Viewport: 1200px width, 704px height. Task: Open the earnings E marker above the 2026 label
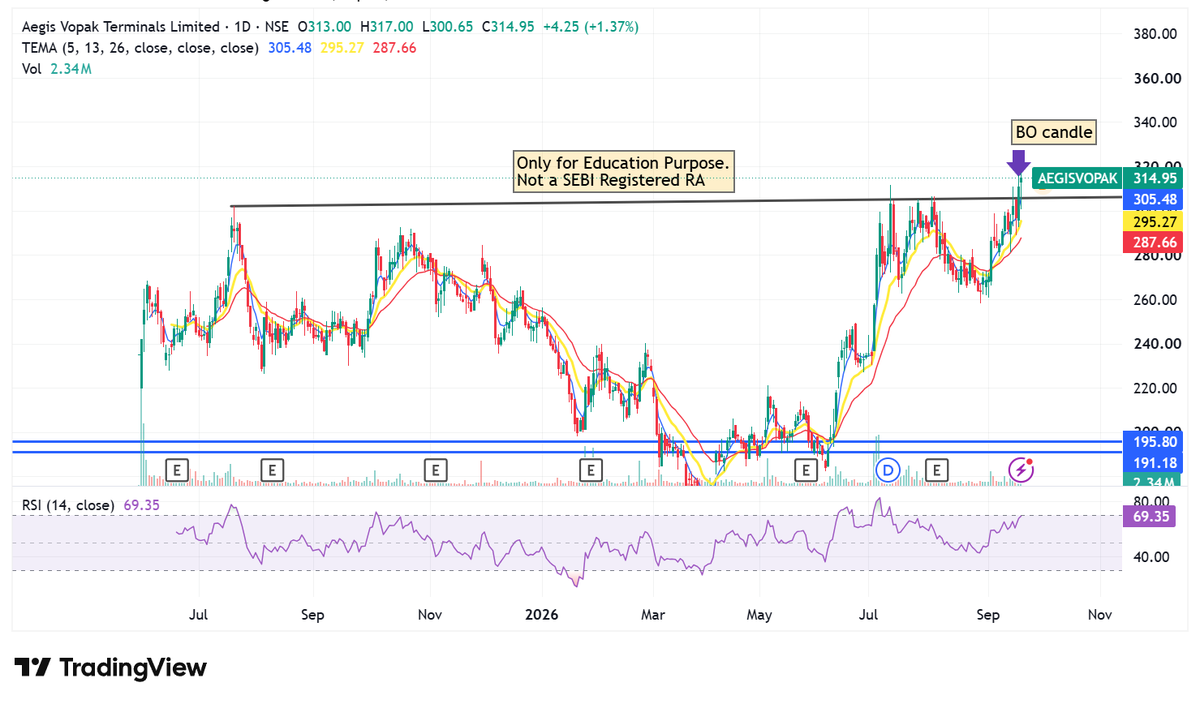click(x=591, y=468)
